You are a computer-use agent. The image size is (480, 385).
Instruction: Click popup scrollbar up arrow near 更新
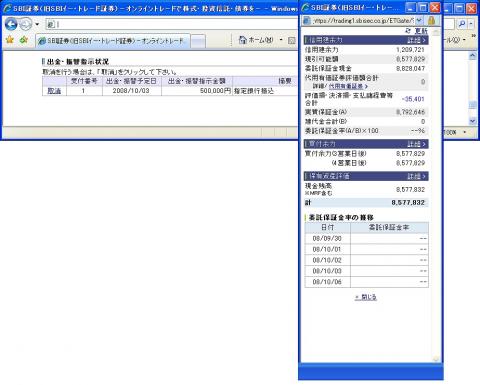pyautogui.click(x=436, y=32)
